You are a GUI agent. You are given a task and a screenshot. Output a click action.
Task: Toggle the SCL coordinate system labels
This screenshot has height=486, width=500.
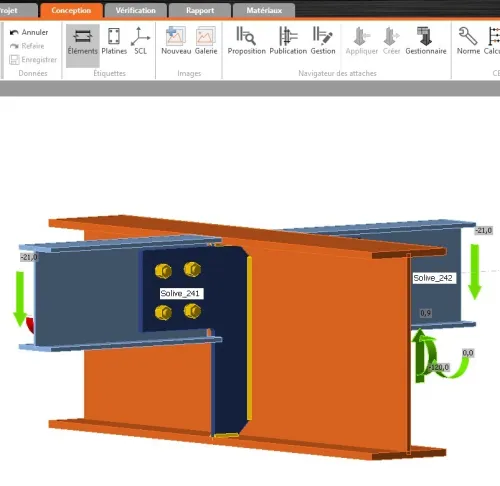tap(140, 42)
